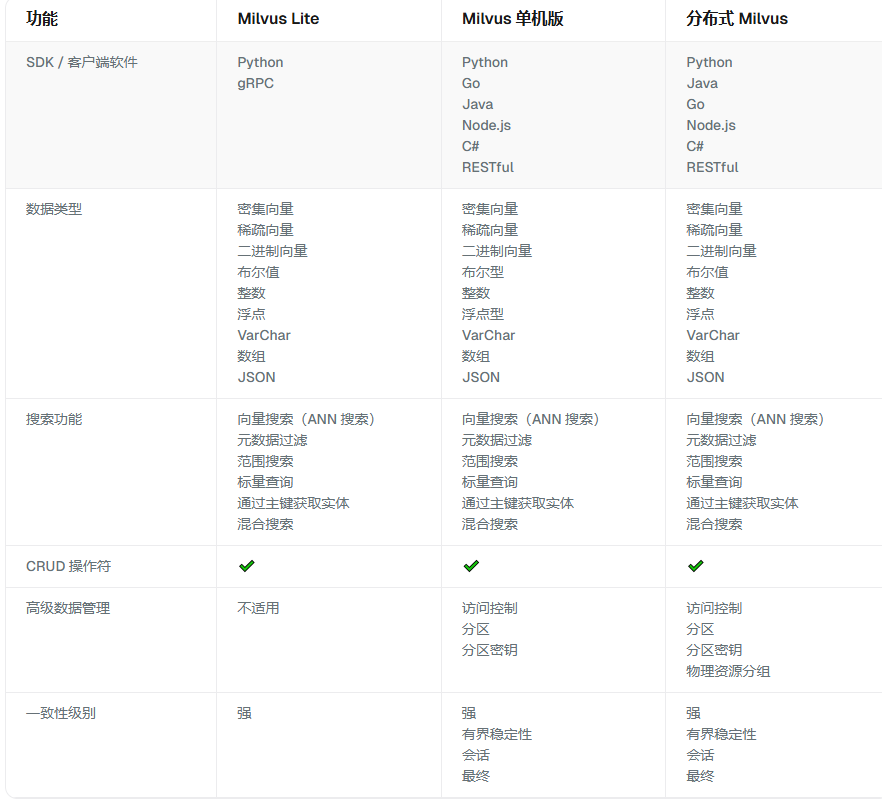Click the CRUD checkmark under 分布式 Milvus

click(x=695, y=566)
